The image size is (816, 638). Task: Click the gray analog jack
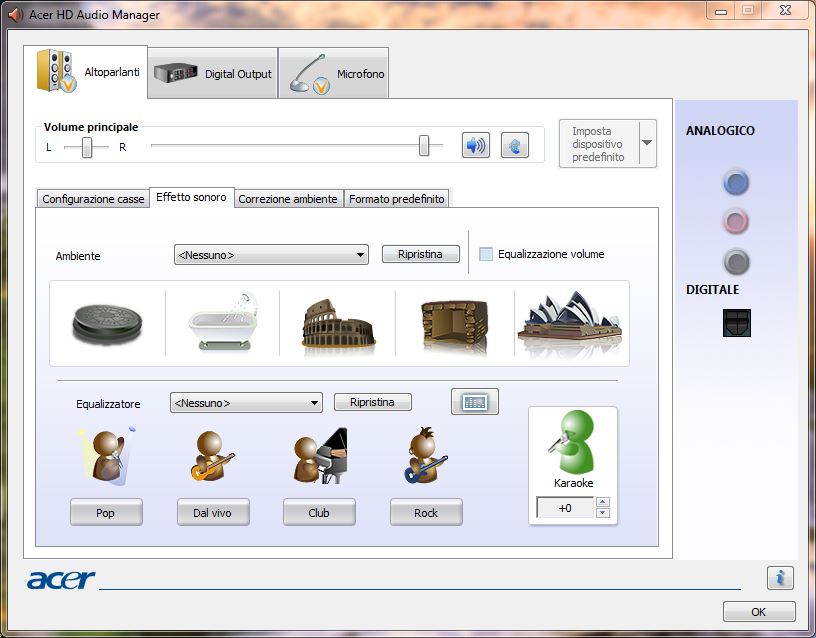click(736, 262)
